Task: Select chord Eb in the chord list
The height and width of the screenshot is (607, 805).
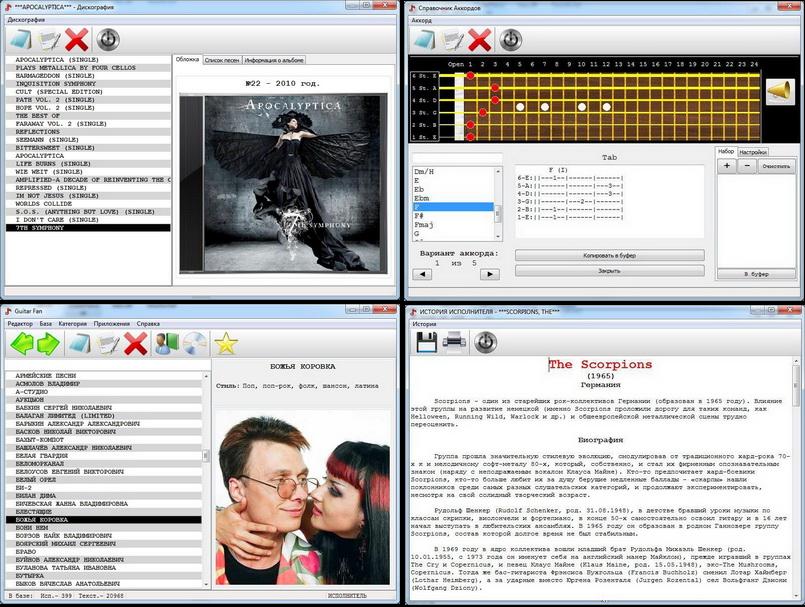Action: (x=453, y=189)
